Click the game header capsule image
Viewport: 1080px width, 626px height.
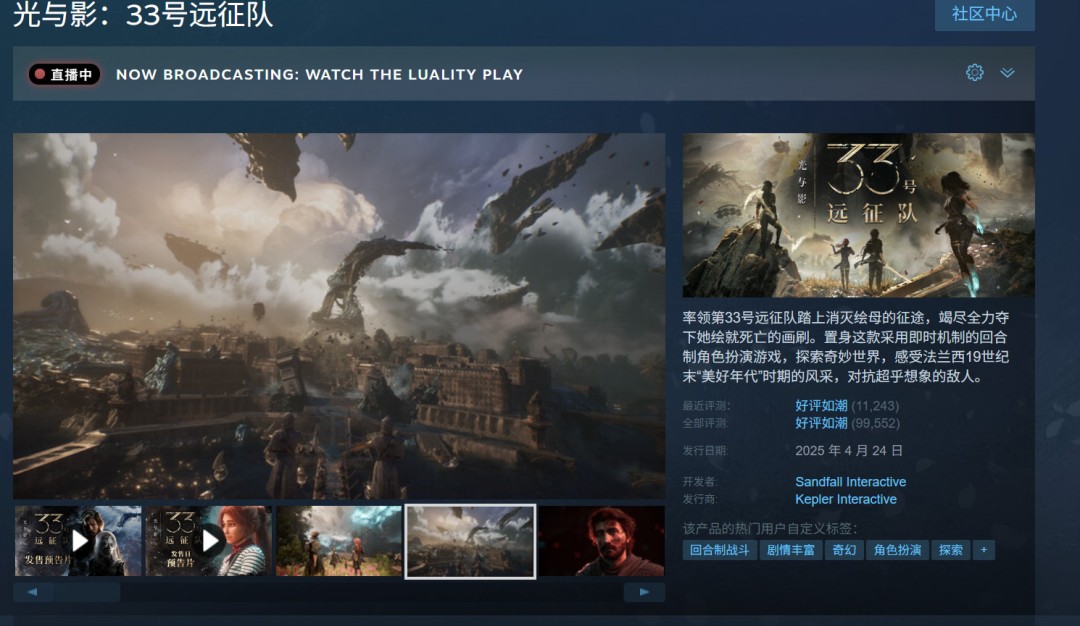858,215
